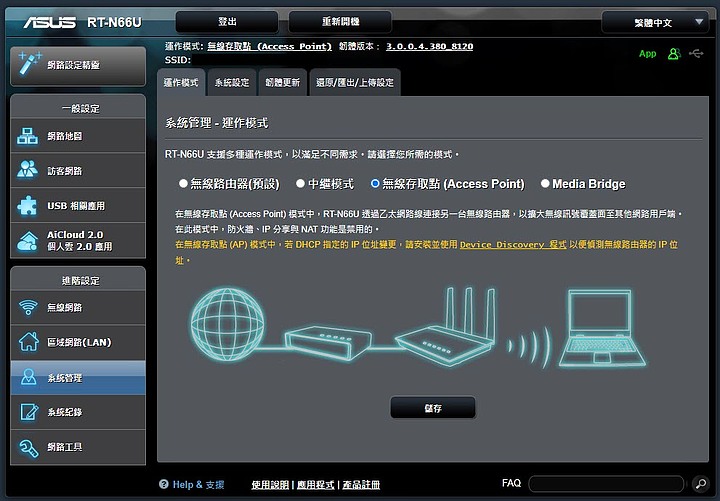This screenshot has width=720, height=501.
Task: Click the antenna router in the diagram
Action: (446, 326)
